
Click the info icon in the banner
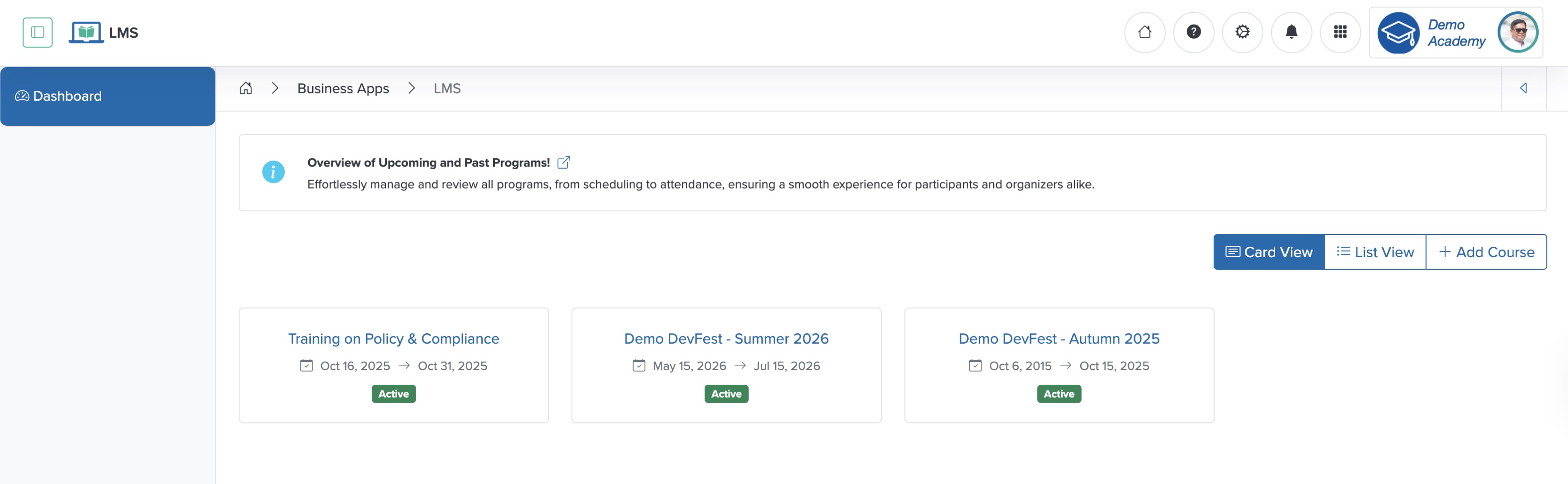pyautogui.click(x=273, y=173)
